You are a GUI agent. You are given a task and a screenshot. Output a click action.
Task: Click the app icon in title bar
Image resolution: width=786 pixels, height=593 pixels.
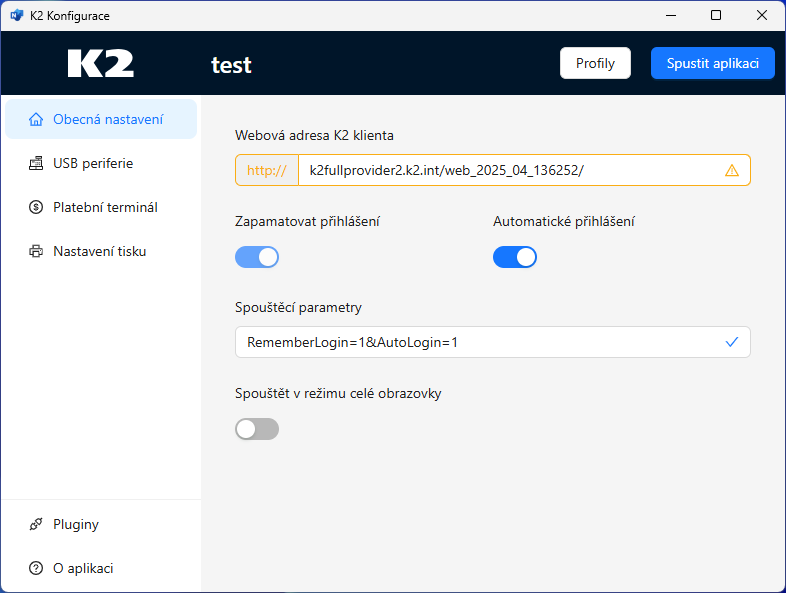(x=16, y=16)
